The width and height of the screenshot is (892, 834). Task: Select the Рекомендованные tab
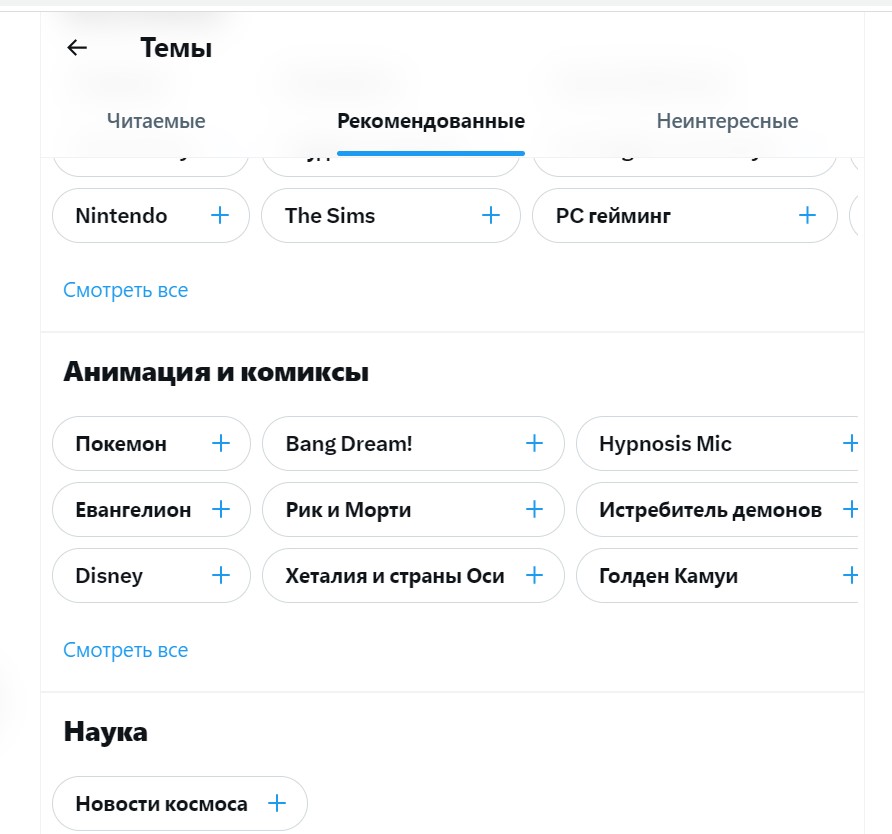(x=431, y=120)
